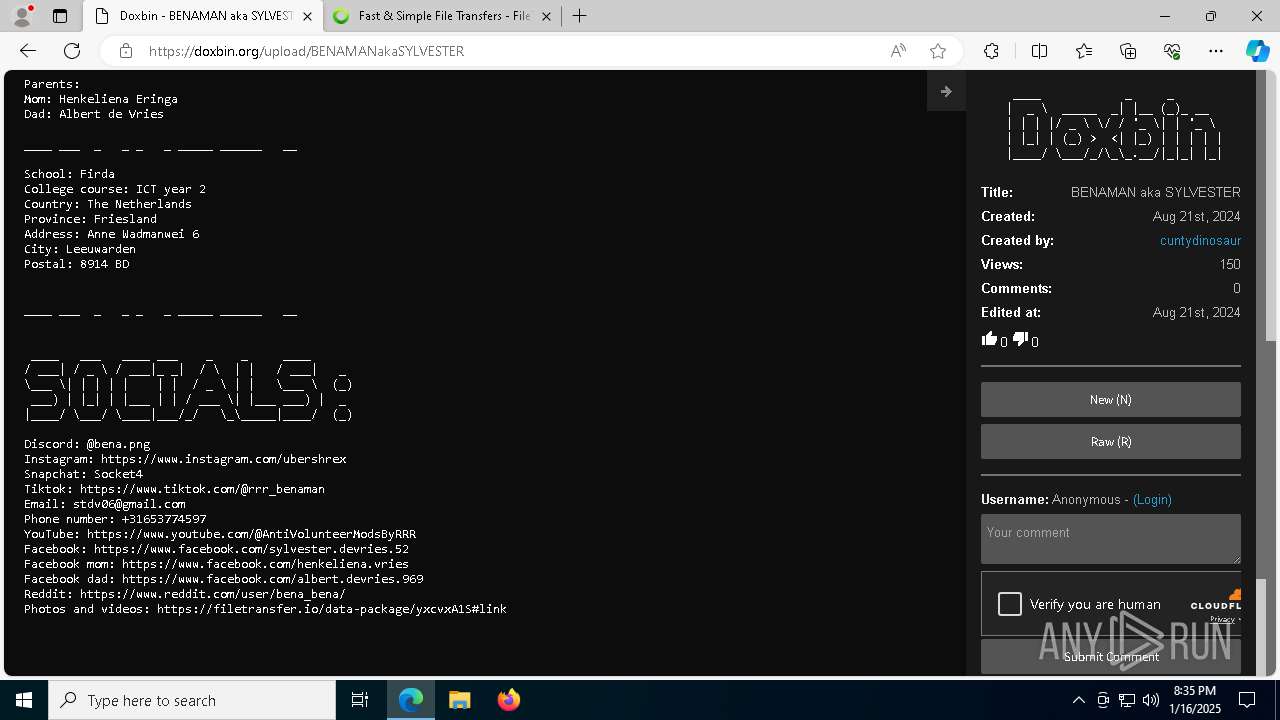Click the Doxbin ASCII logo

point(1115,128)
